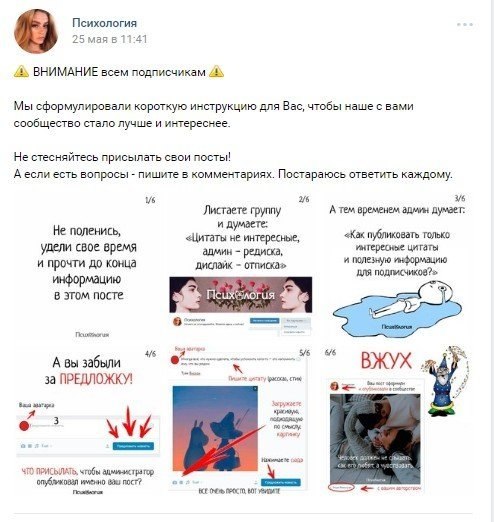The width and height of the screenshot is (494, 522).
Task: Open the post's three-dot options menu
Action: 465,25
